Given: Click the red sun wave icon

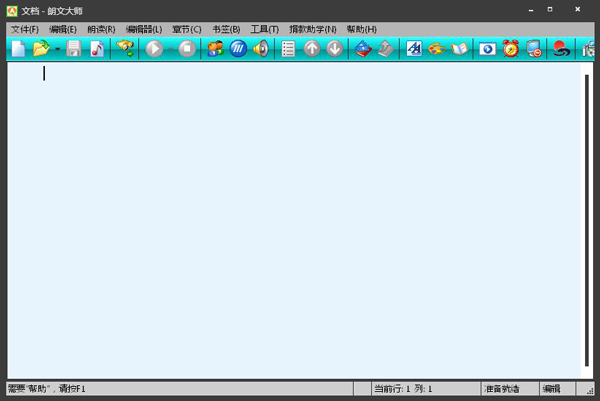Looking at the screenshot, I should pos(561,49).
